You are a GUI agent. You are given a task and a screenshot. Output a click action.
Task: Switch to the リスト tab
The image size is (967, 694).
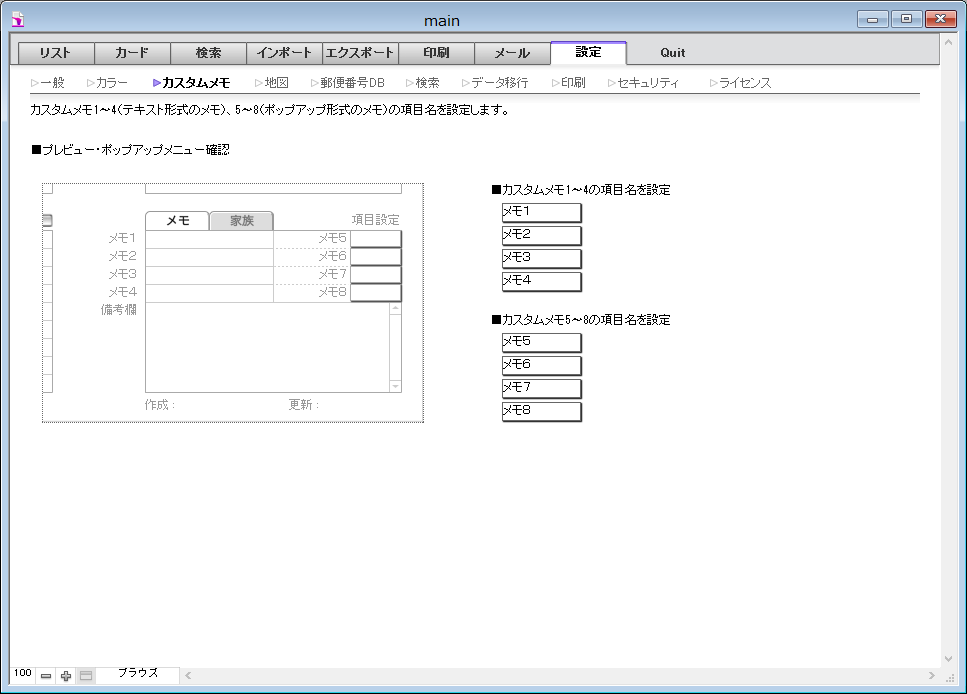(56, 53)
